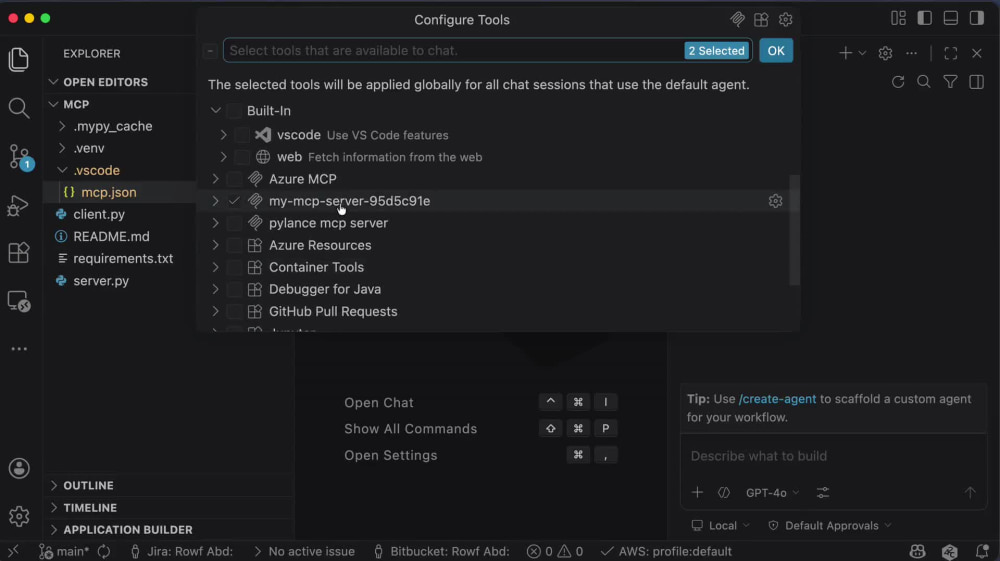Open configure tools icon in chat input
The height and width of the screenshot is (561, 1000).
[x=823, y=493]
